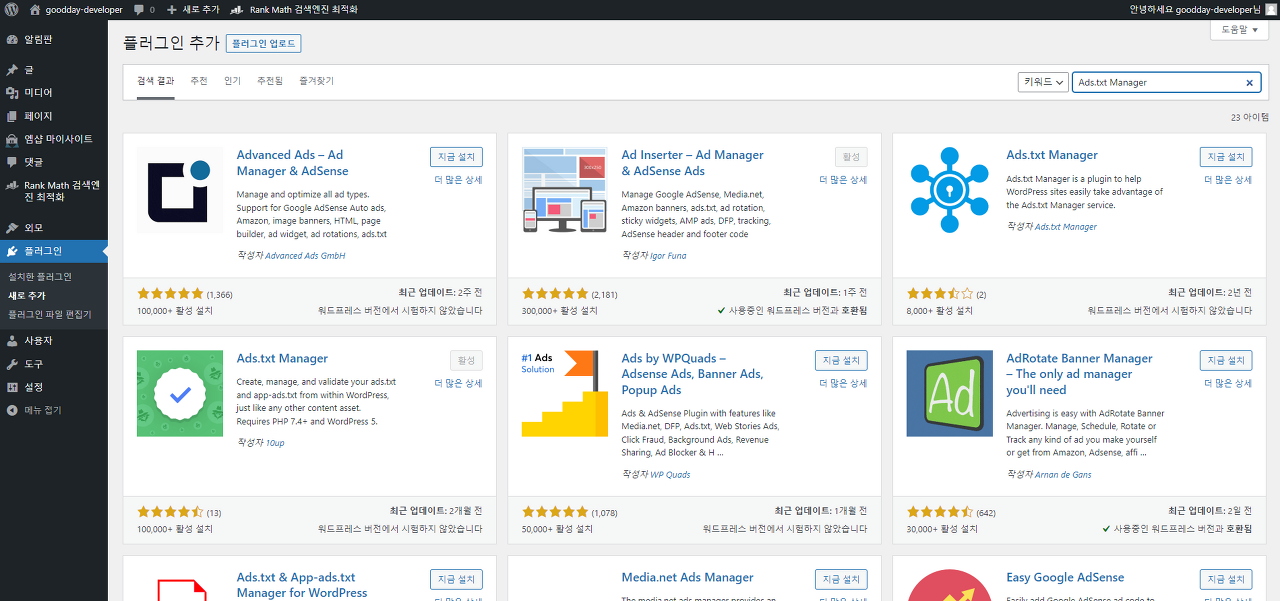Install Ads by WPQuads plugin

point(841,360)
